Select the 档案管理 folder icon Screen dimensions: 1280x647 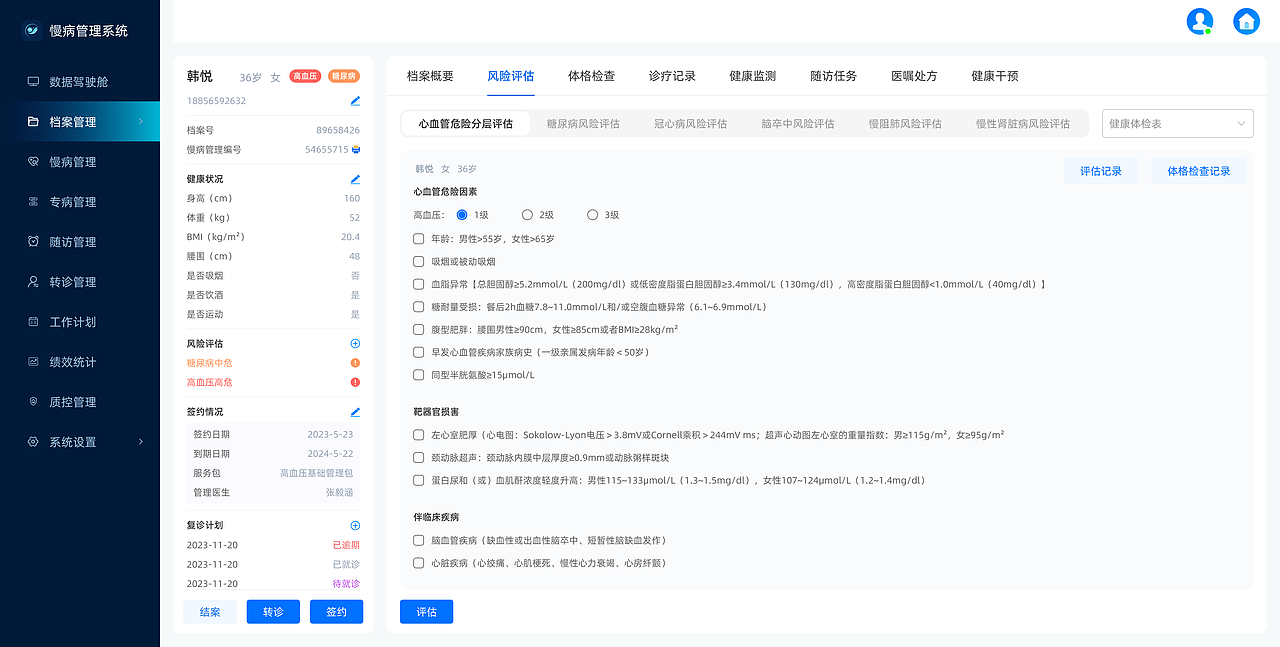point(33,122)
